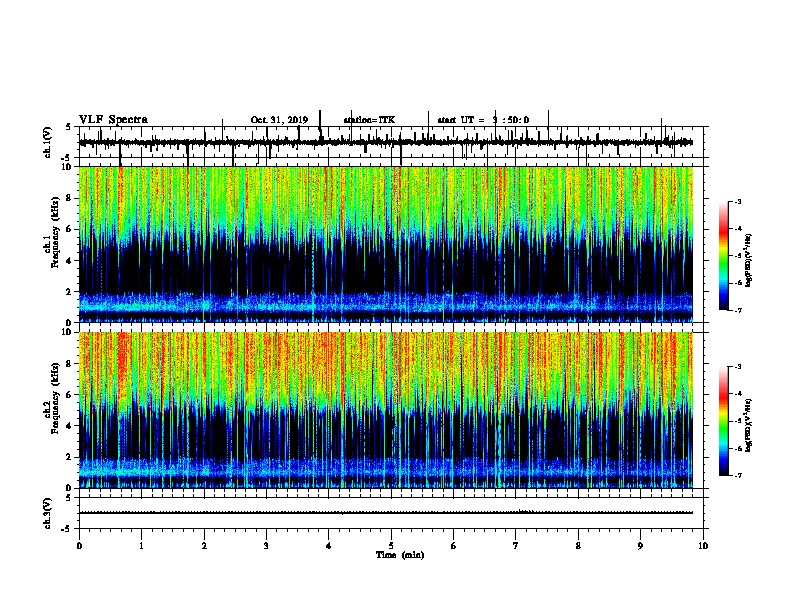Click the ch.1 'Frequency (kHz)' axis title
Image resolution: width=792 pixels, height=612 pixels.
[x=56, y=232]
